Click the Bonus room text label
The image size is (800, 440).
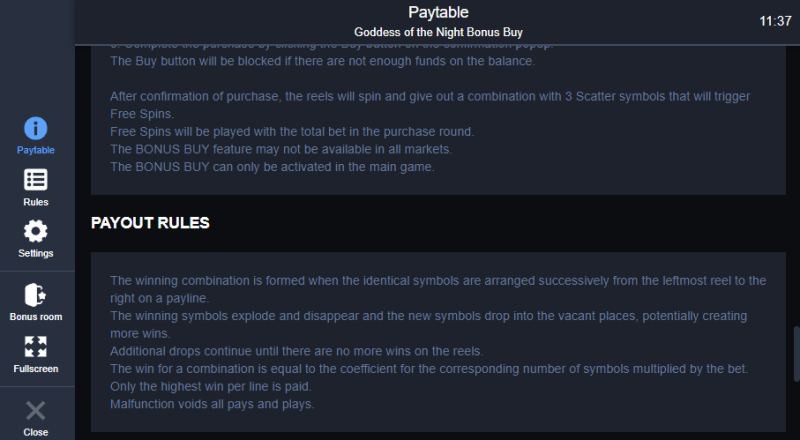pyautogui.click(x=36, y=317)
